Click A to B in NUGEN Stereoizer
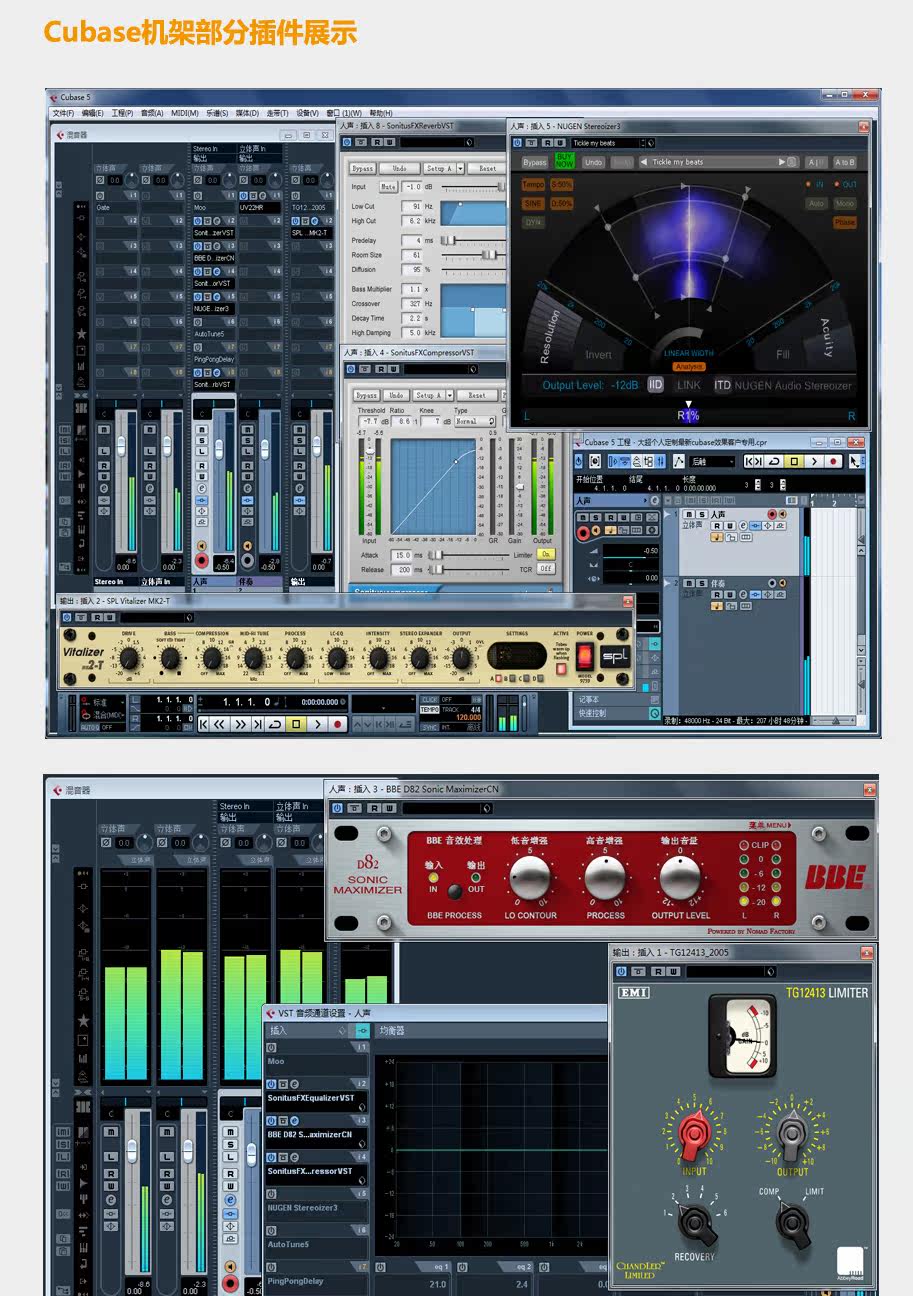913x1296 pixels. click(845, 162)
